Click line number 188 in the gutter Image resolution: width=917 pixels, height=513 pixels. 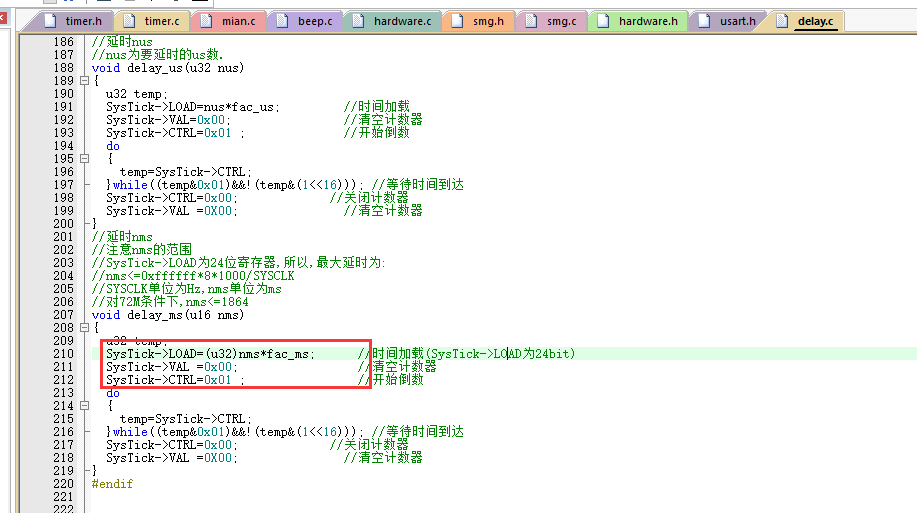tap(64, 68)
